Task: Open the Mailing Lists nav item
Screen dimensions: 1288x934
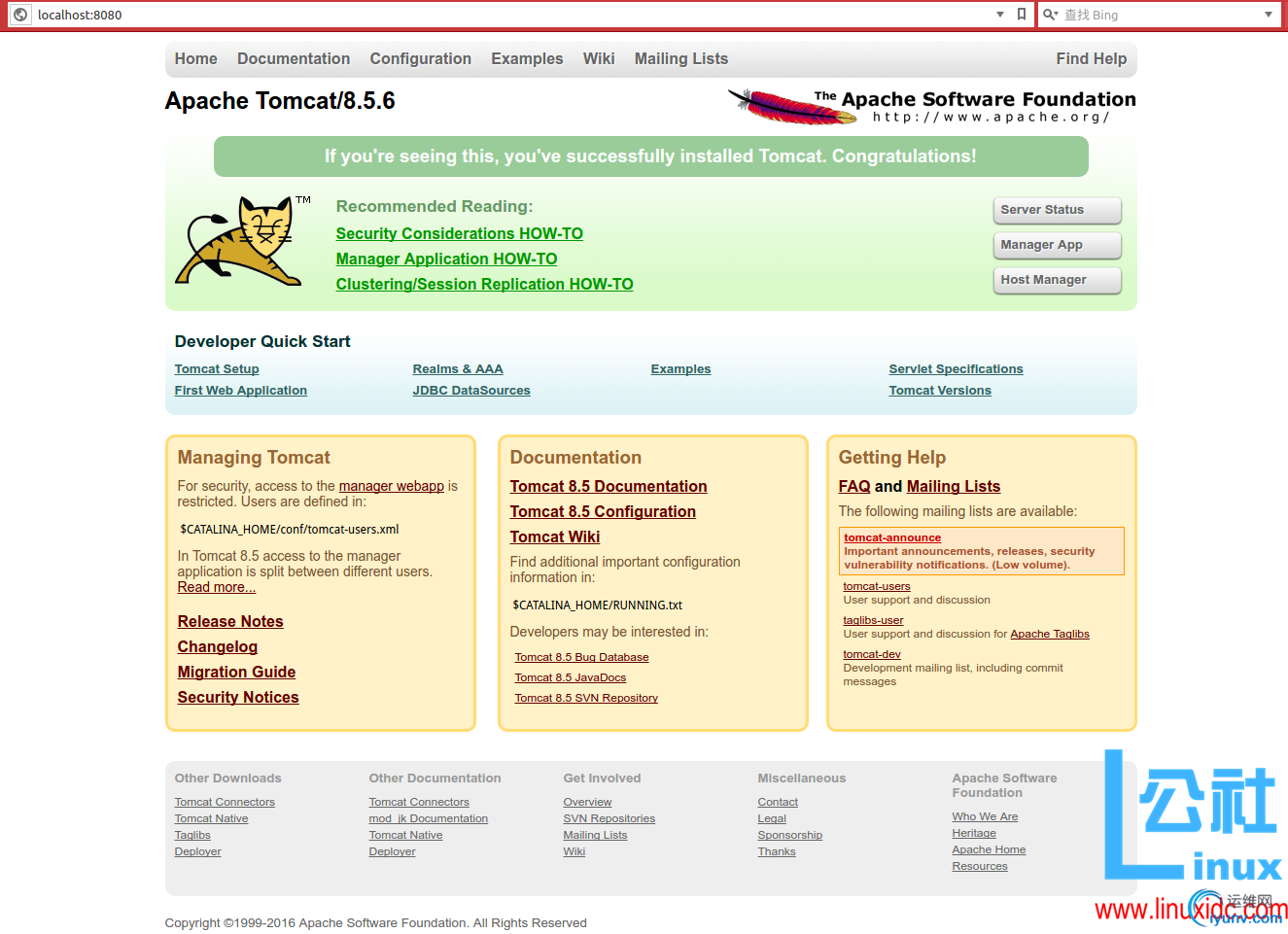Action: (681, 58)
